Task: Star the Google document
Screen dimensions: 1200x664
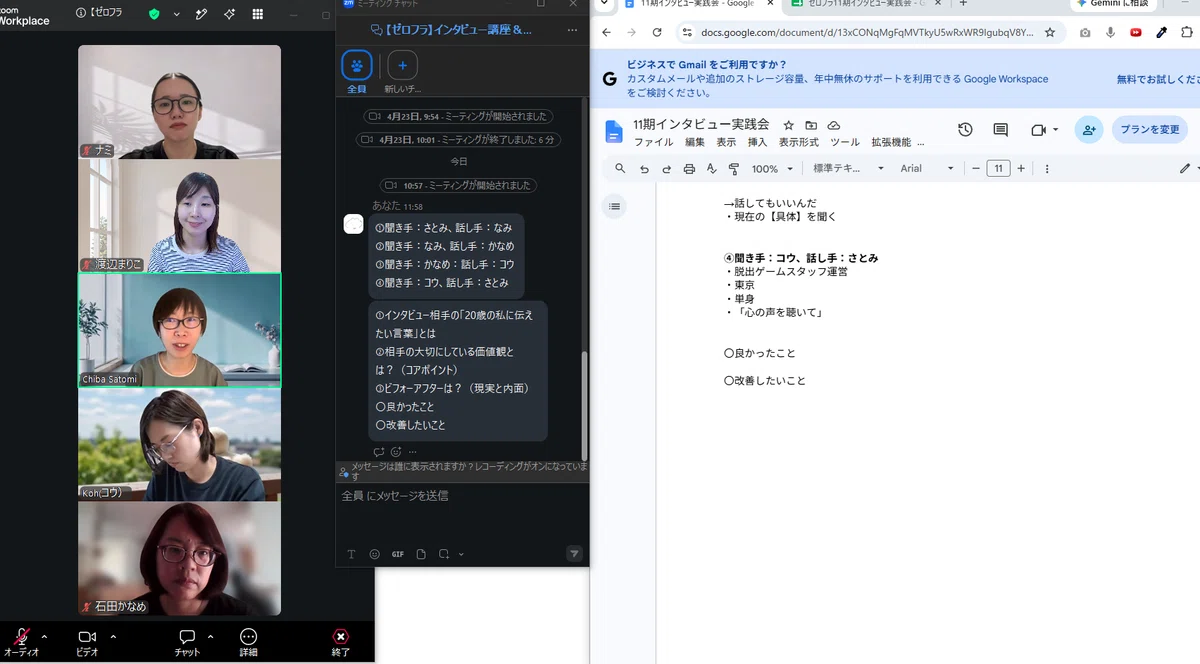Action: click(788, 125)
